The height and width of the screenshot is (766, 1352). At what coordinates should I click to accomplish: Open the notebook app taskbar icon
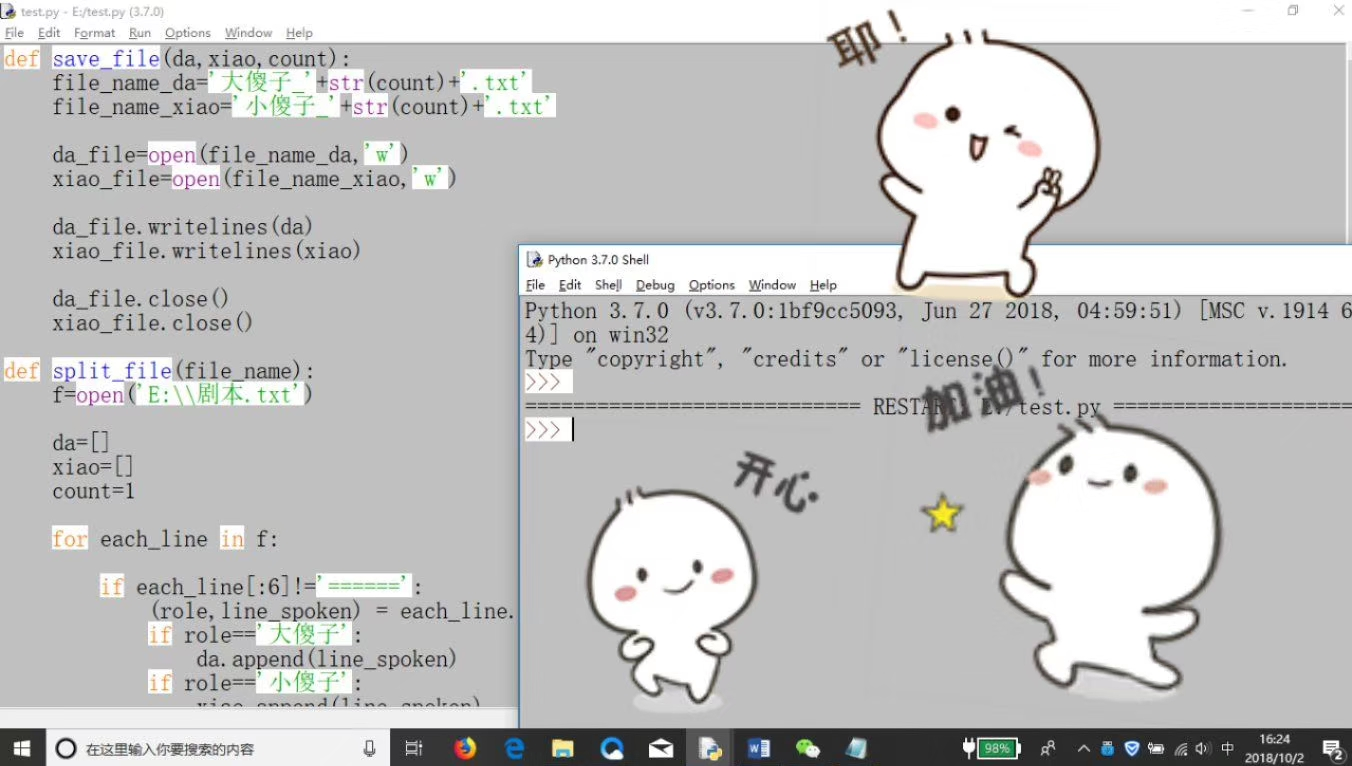point(856,748)
